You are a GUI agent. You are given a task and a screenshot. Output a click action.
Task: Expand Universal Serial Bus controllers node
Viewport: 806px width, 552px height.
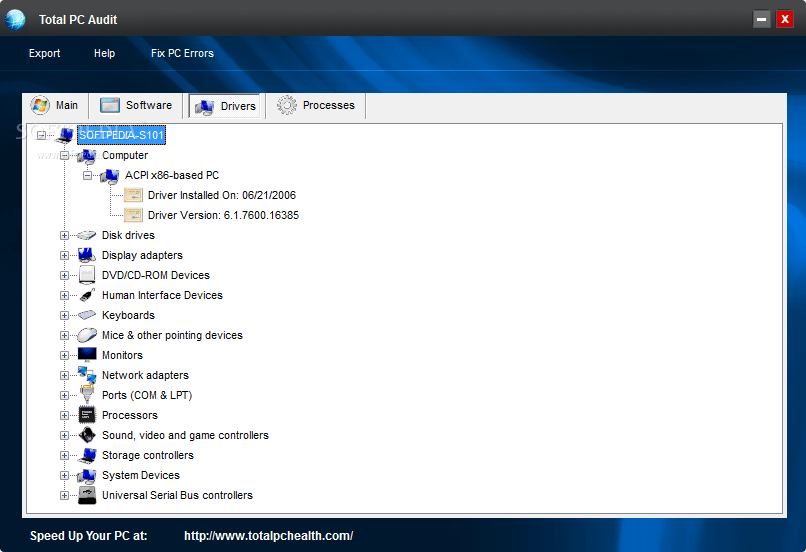64,495
